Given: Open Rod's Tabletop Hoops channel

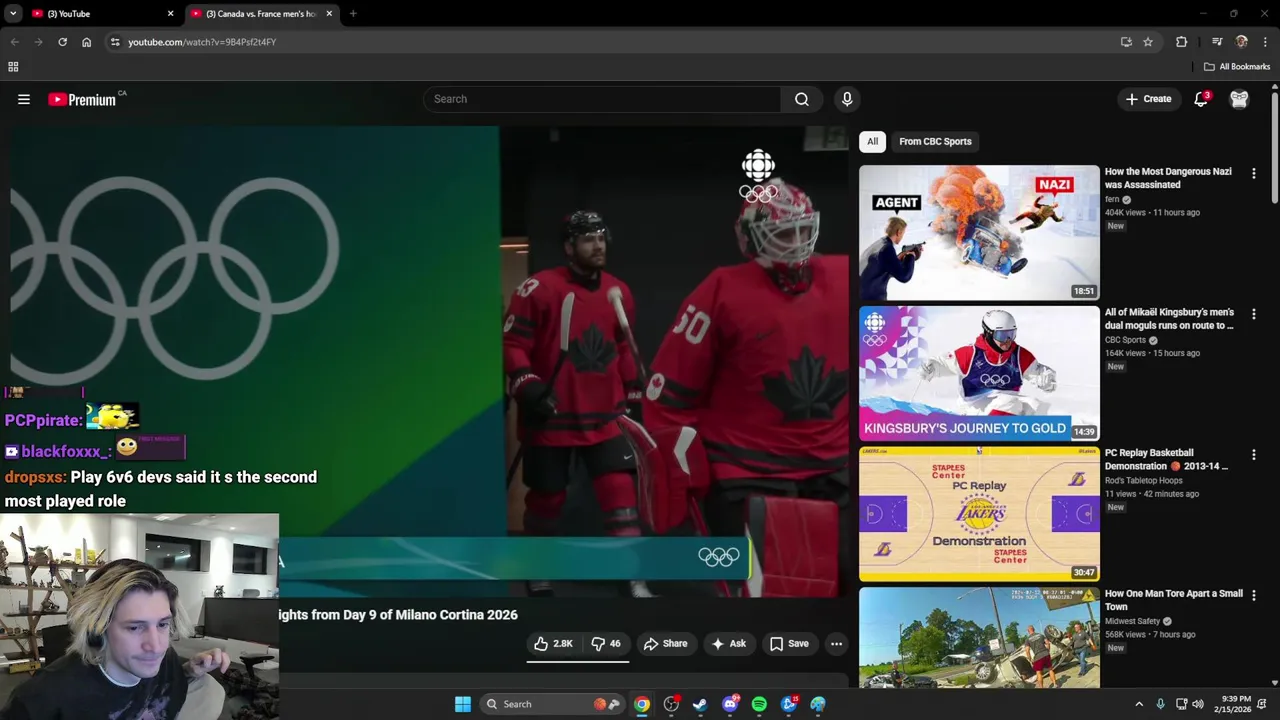Looking at the screenshot, I should [x=1144, y=481].
